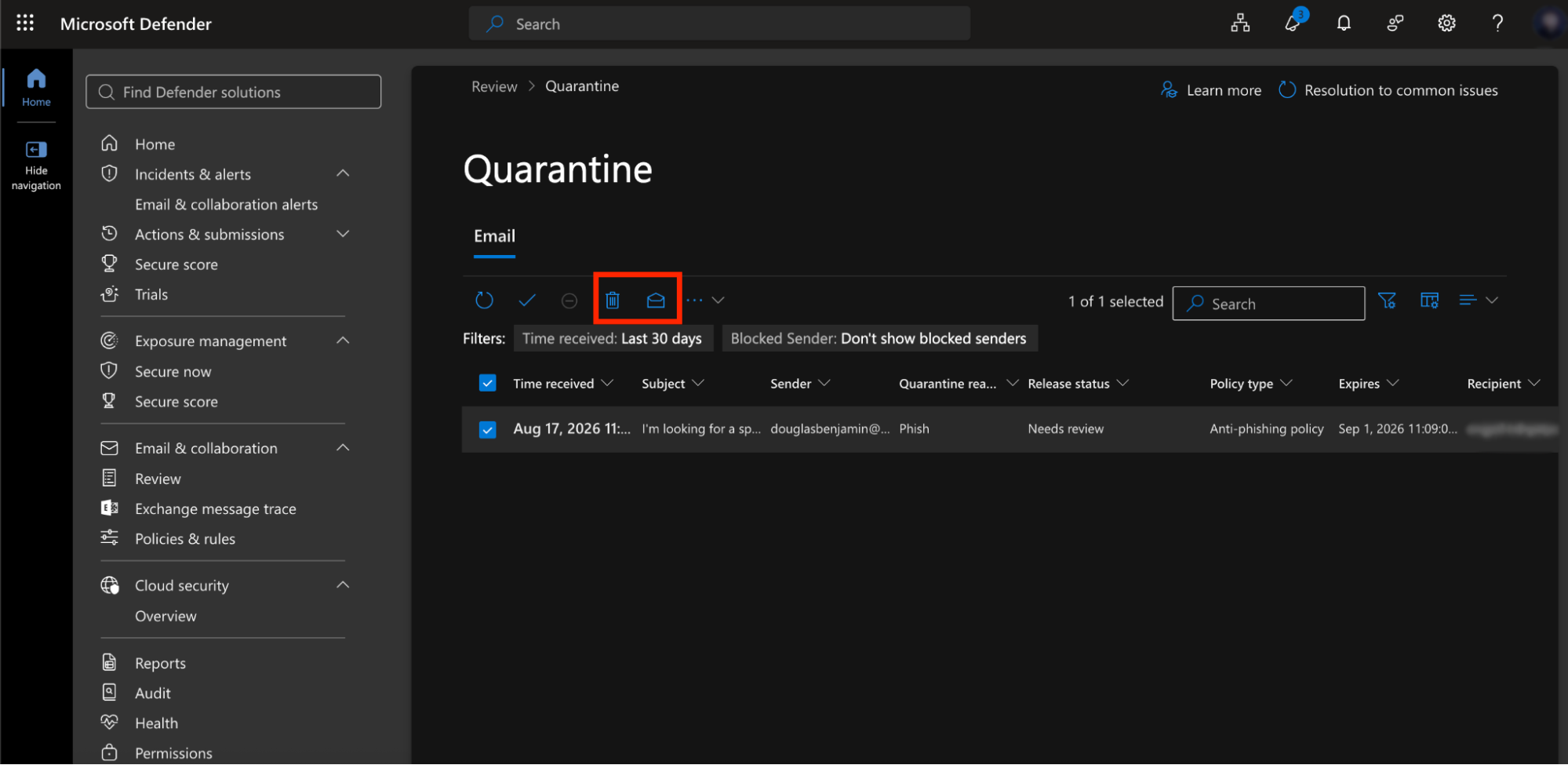Collapse the Email & collaboration section
This screenshot has height=765, width=1568.
[343, 448]
